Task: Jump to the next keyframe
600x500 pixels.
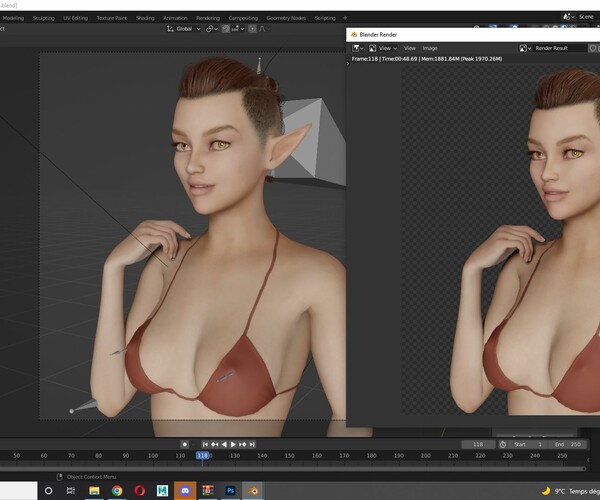Action: pyautogui.click(x=243, y=445)
